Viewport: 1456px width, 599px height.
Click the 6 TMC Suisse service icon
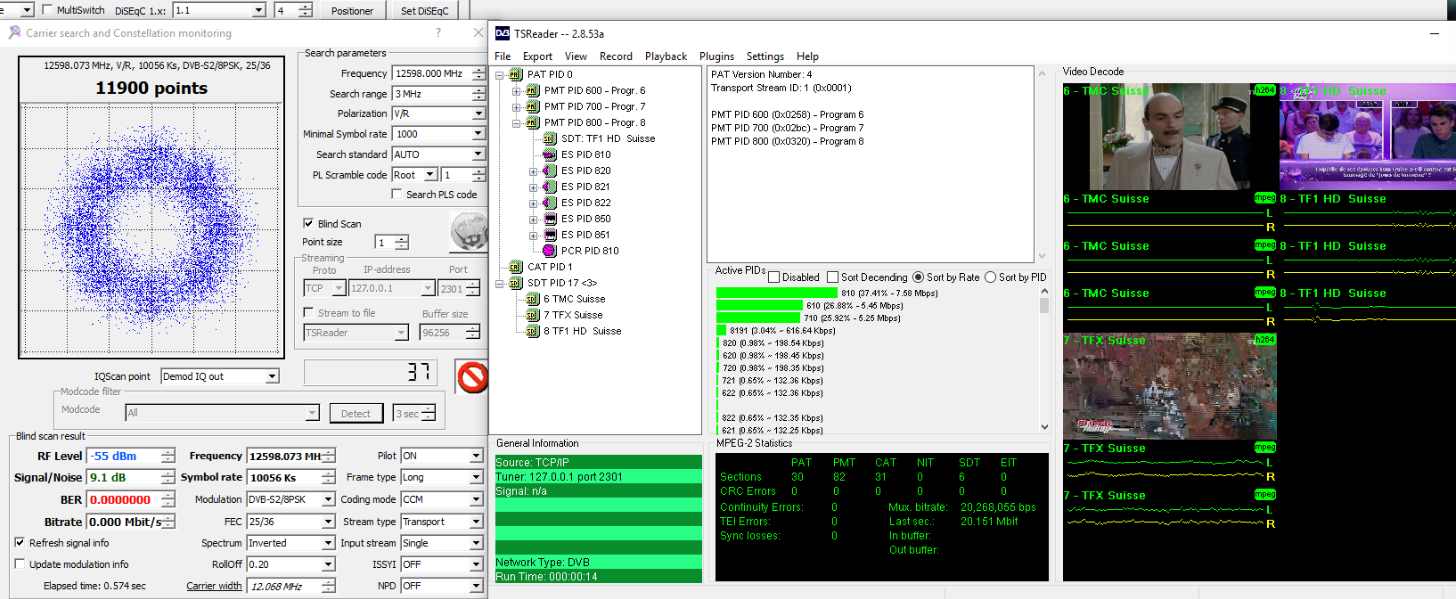(x=533, y=298)
